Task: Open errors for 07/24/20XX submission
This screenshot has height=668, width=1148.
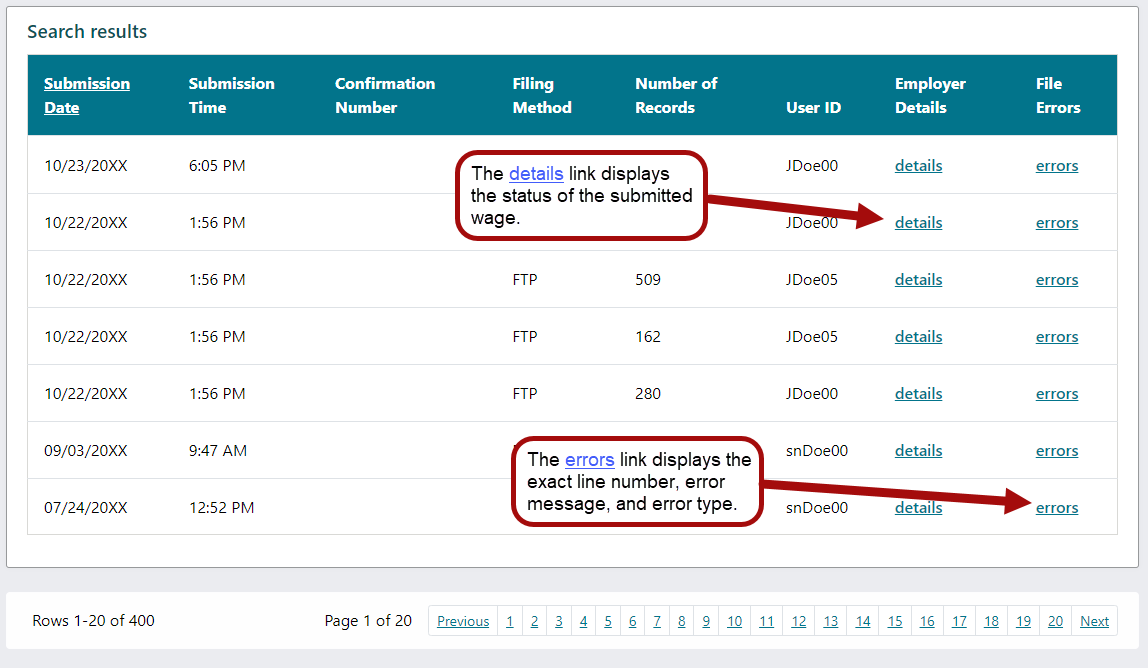Action: tap(1056, 508)
